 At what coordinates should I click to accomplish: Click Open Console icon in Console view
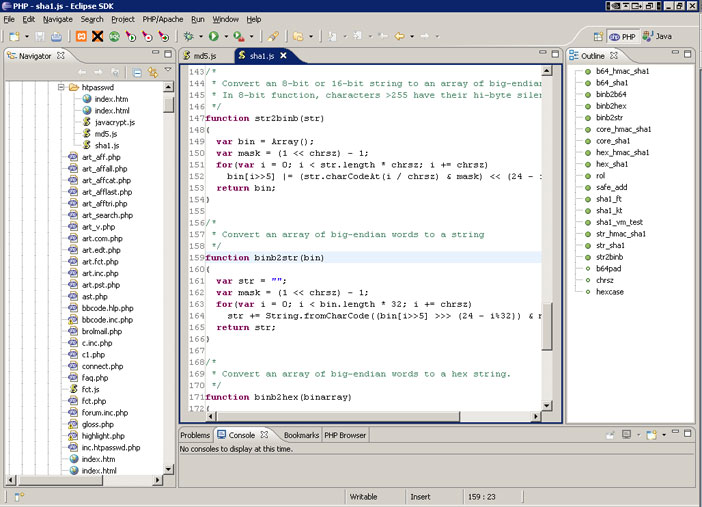[651, 434]
